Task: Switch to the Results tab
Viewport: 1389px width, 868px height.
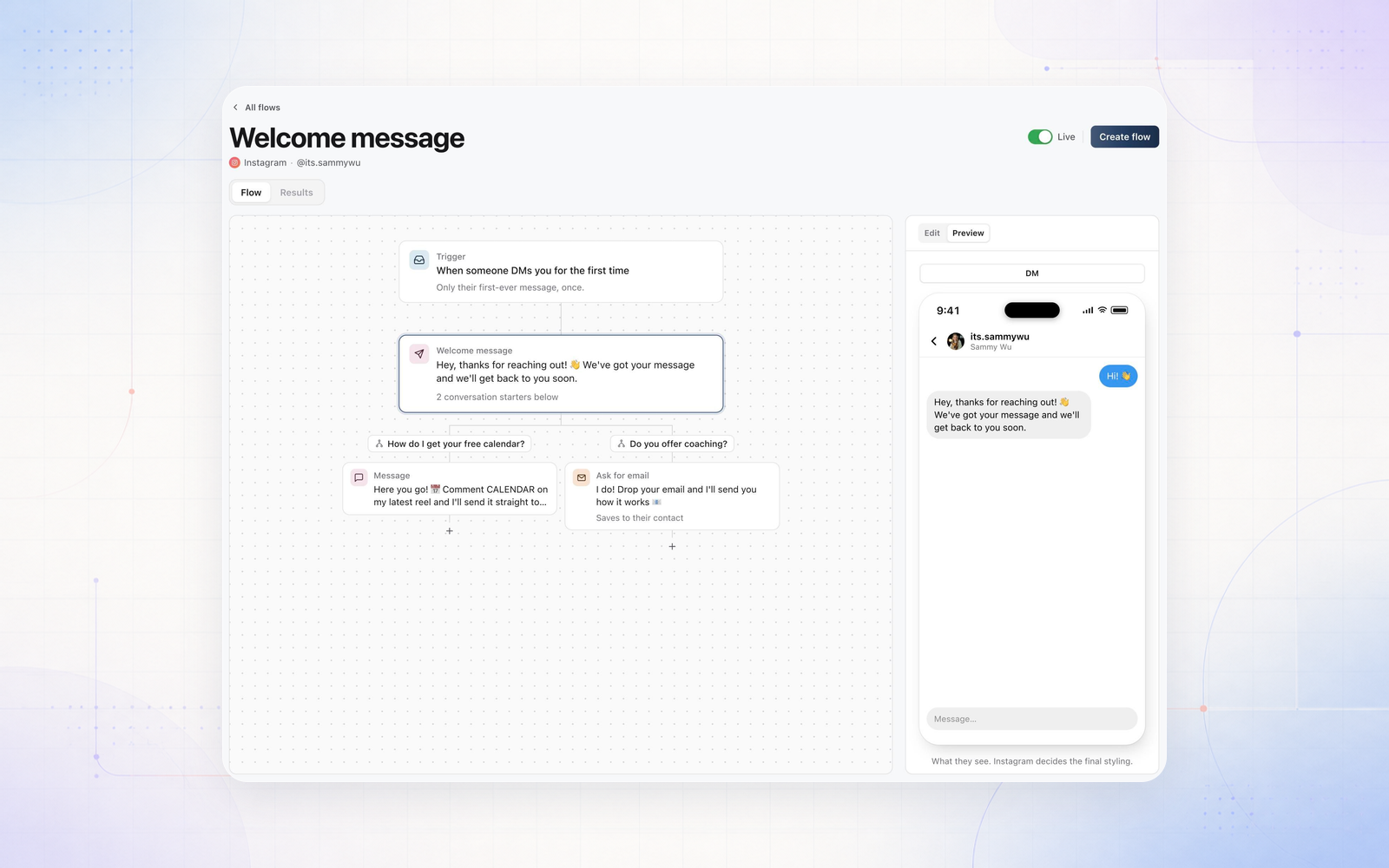Action: point(296,193)
